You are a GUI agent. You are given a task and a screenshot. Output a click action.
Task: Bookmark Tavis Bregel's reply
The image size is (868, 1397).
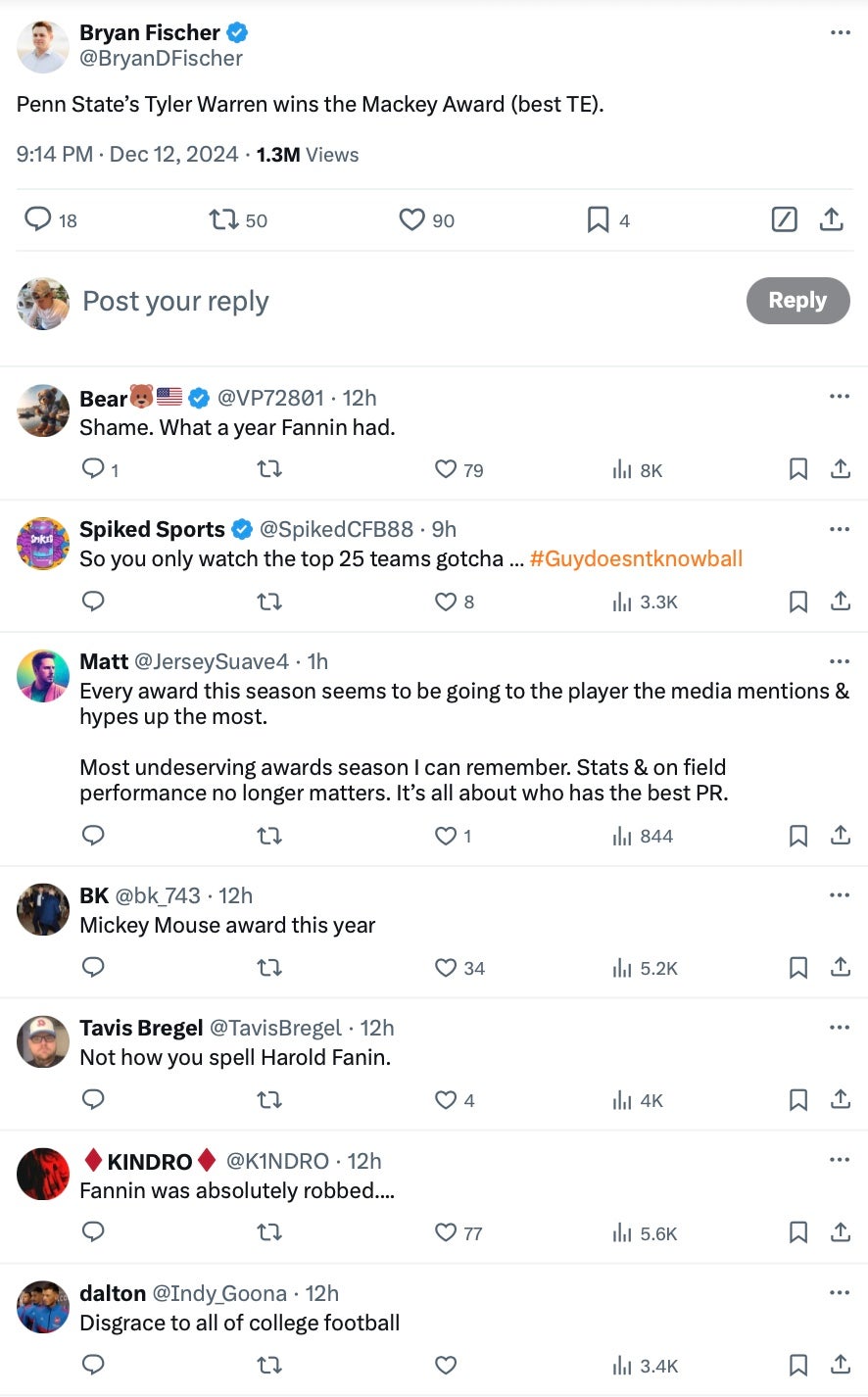pos(798,1100)
